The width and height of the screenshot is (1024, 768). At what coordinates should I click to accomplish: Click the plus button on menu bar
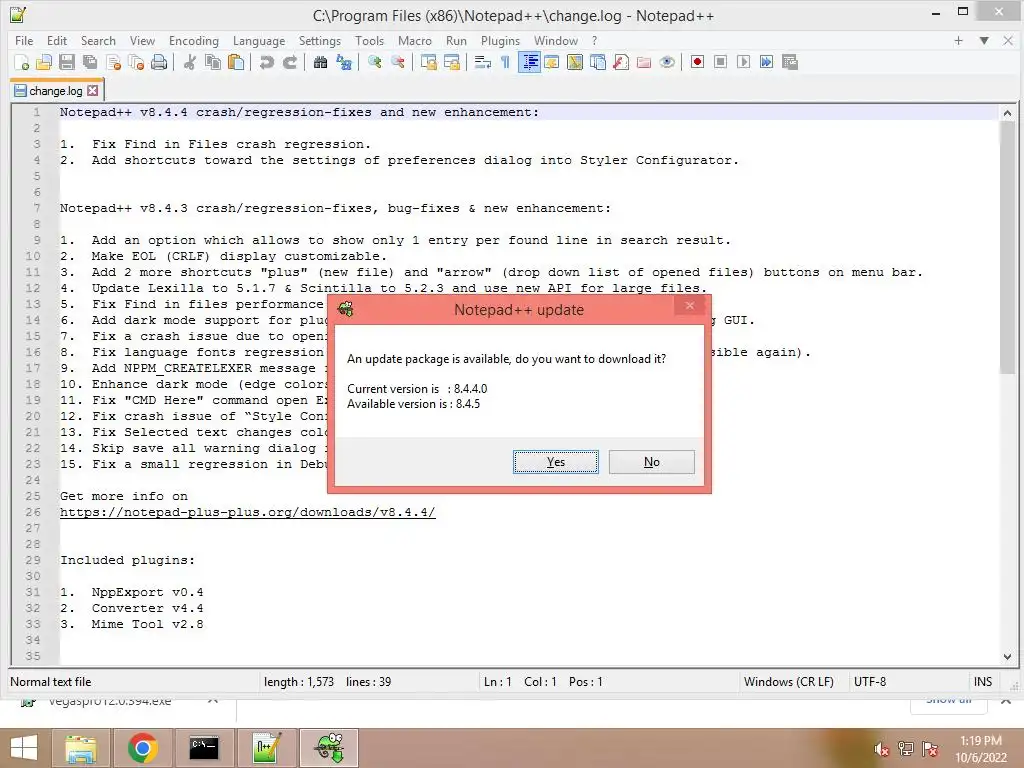(x=959, y=40)
